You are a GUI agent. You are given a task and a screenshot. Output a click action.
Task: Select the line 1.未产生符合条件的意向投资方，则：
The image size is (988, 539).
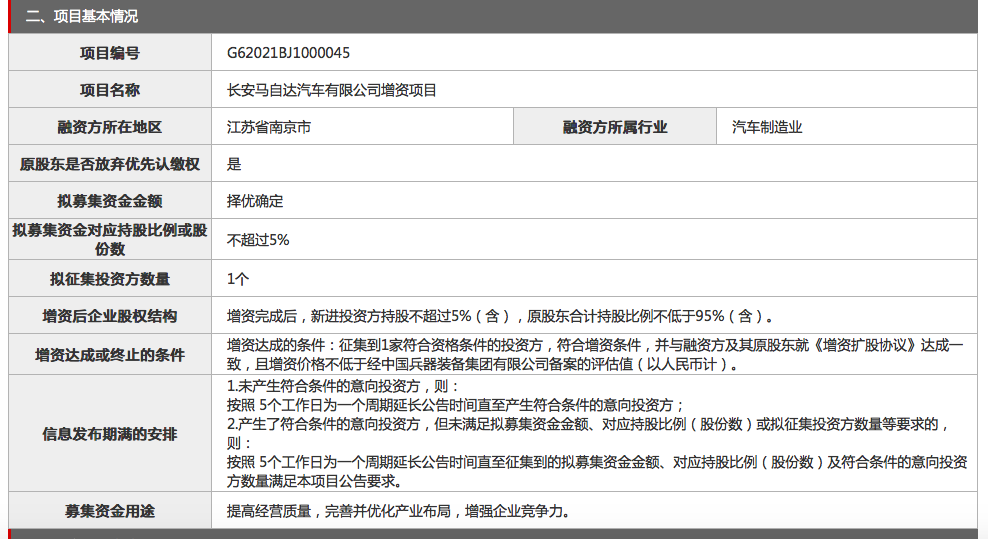[344, 386]
